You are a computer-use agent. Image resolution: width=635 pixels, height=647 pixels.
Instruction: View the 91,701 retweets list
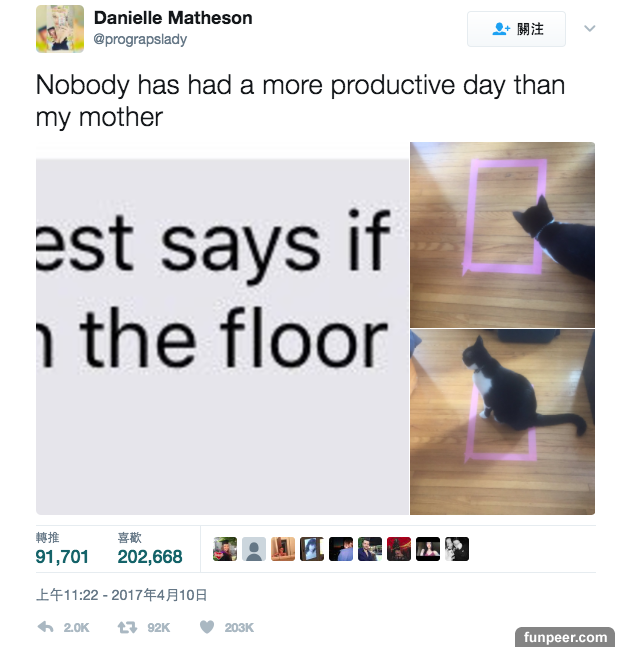(62, 549)
